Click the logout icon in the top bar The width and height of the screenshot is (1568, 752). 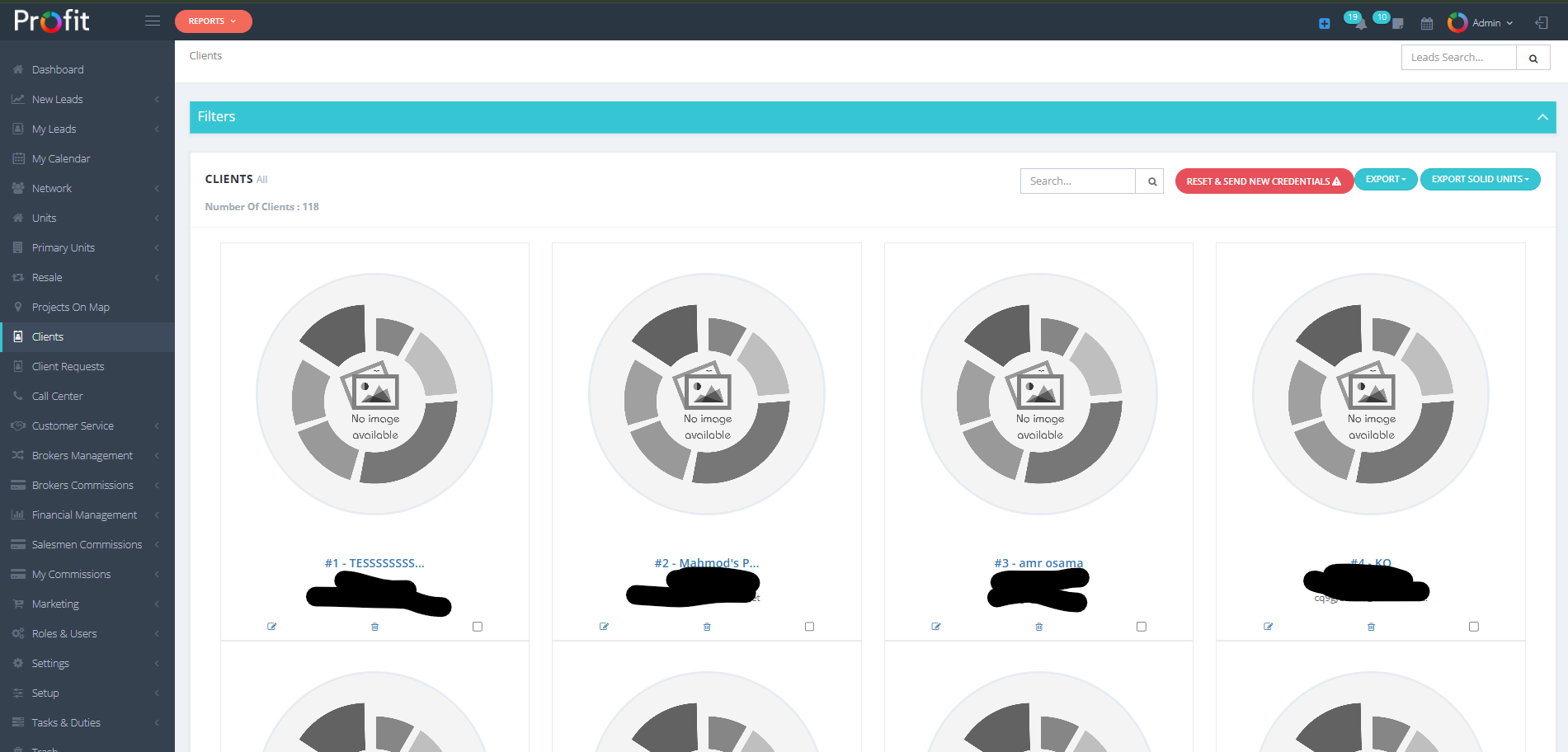click(x=1541, y=23)
